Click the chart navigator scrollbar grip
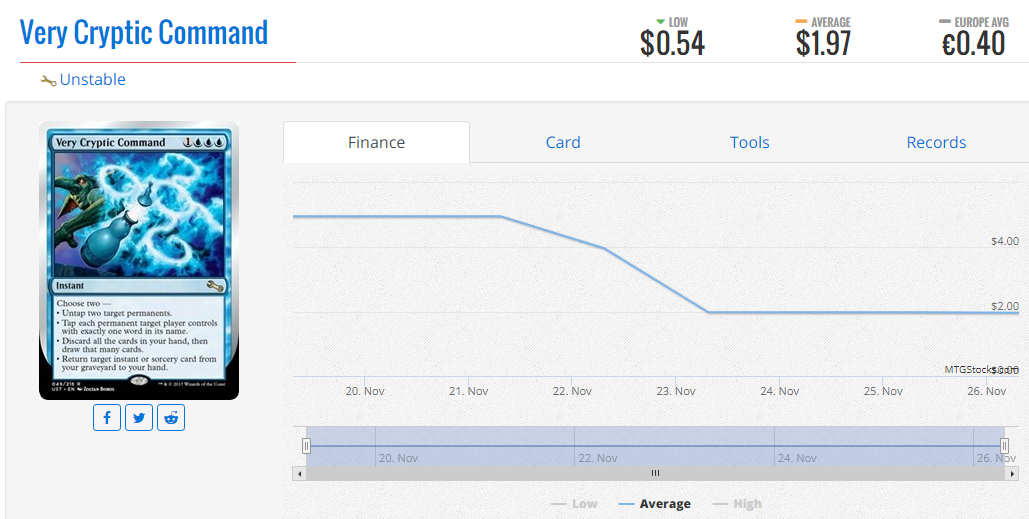This screenshot has height=519, width=1029. tap(655, 473)
